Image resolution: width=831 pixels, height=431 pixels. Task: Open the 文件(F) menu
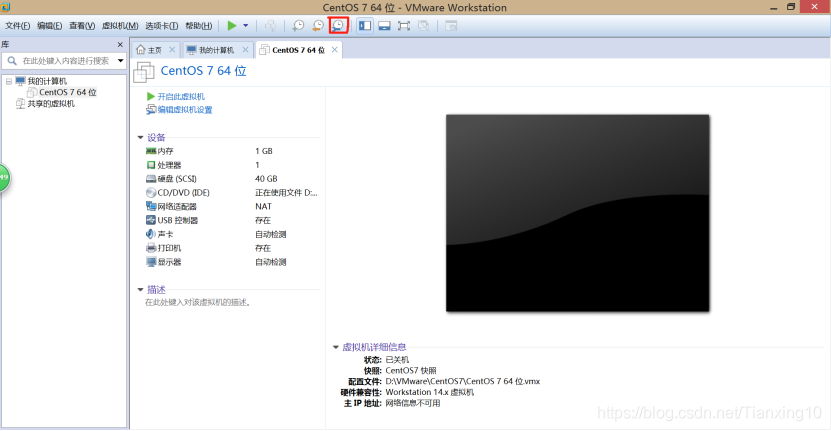coord(17,25)
